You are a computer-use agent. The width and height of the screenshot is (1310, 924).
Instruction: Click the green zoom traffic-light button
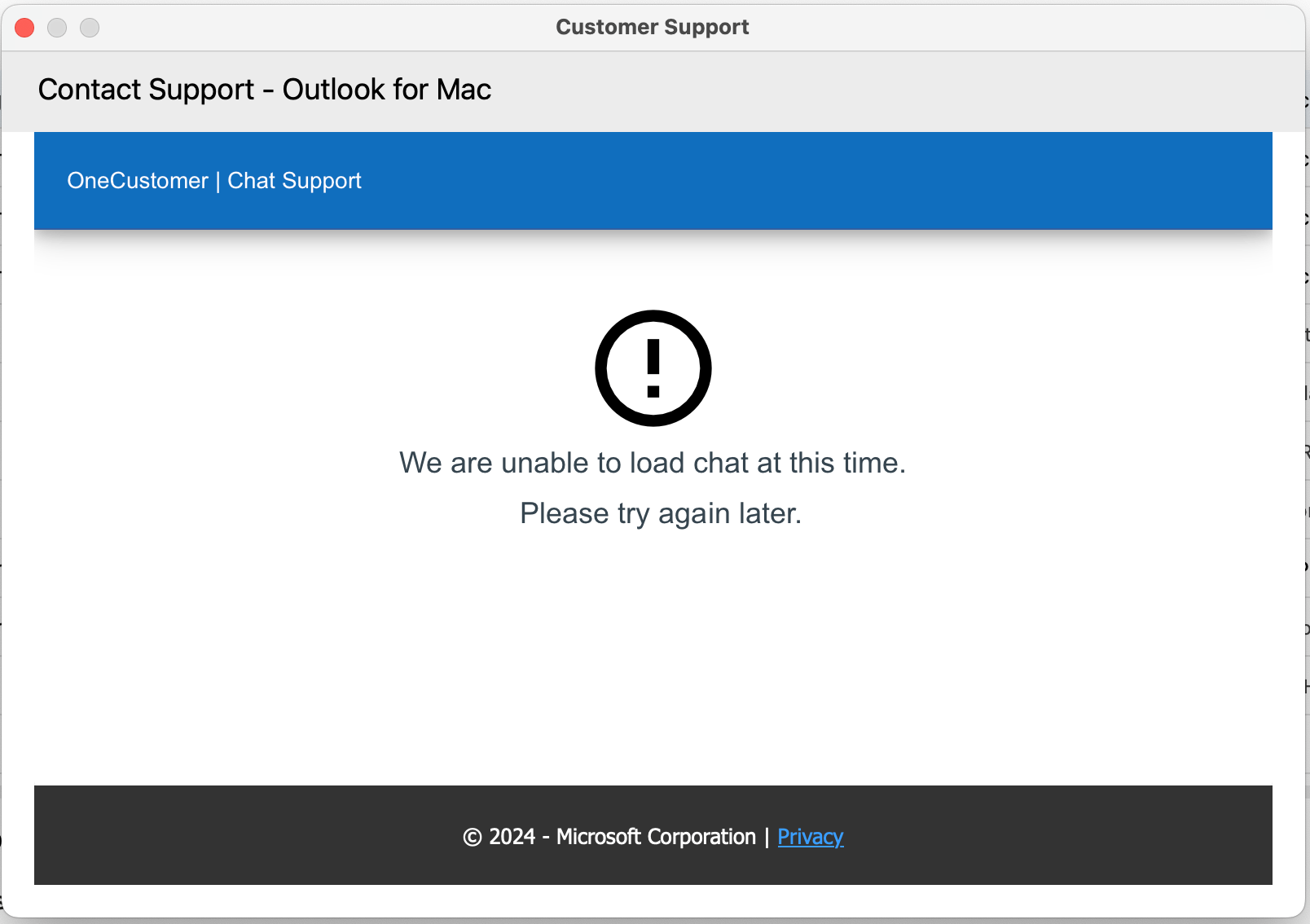[x=90, y=27]
